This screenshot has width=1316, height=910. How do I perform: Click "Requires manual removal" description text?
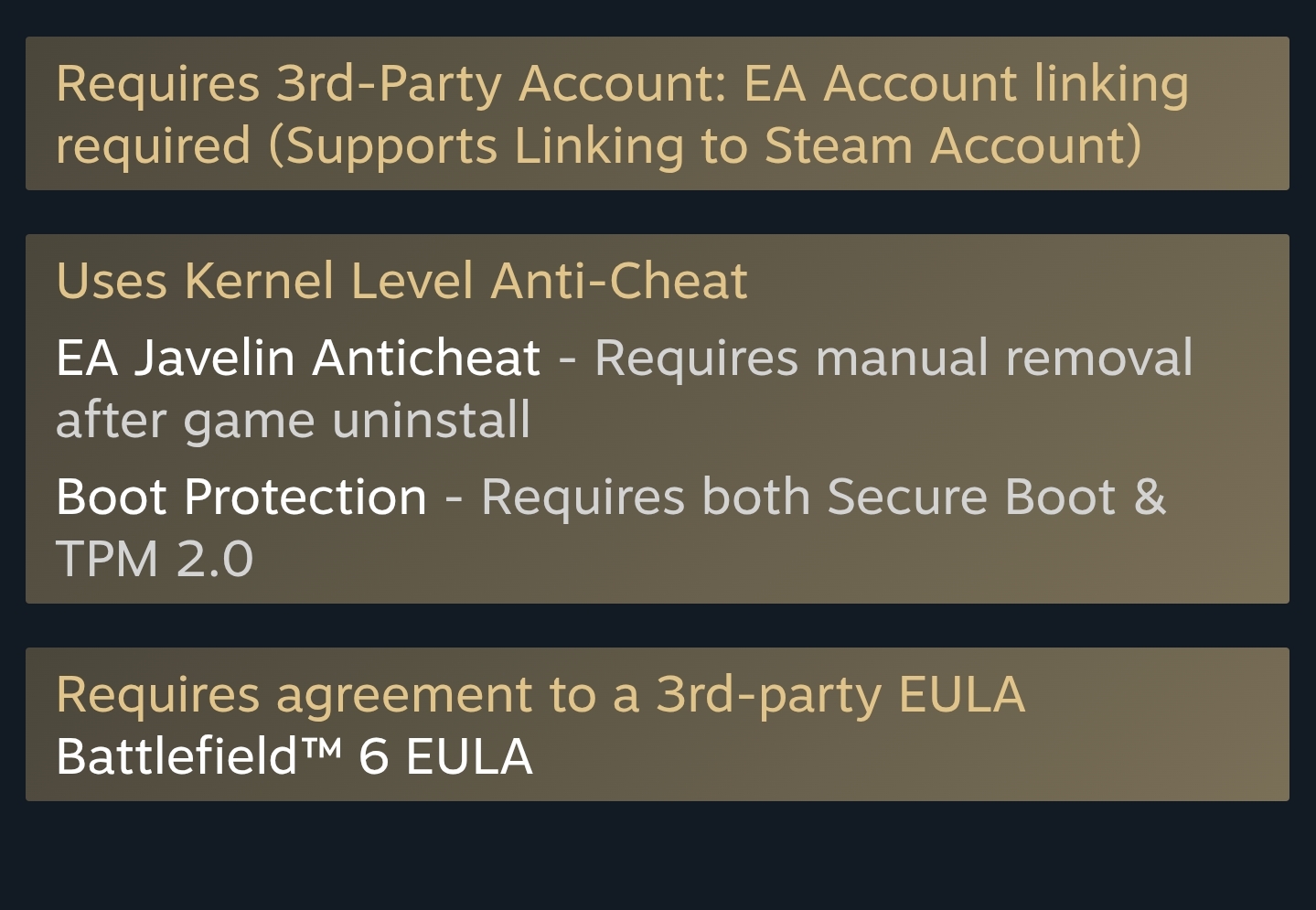pos(893,358)
